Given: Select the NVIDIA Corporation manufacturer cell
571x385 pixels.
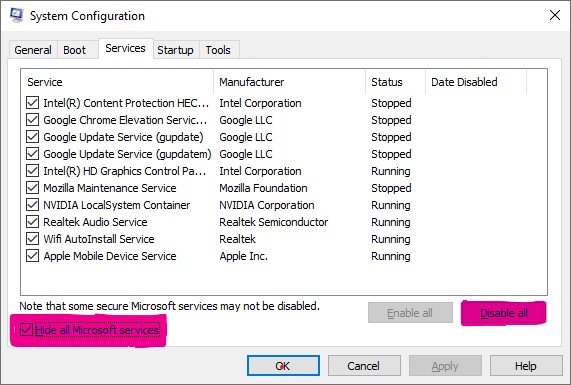Looking at the screenshot, I should 267,205.
